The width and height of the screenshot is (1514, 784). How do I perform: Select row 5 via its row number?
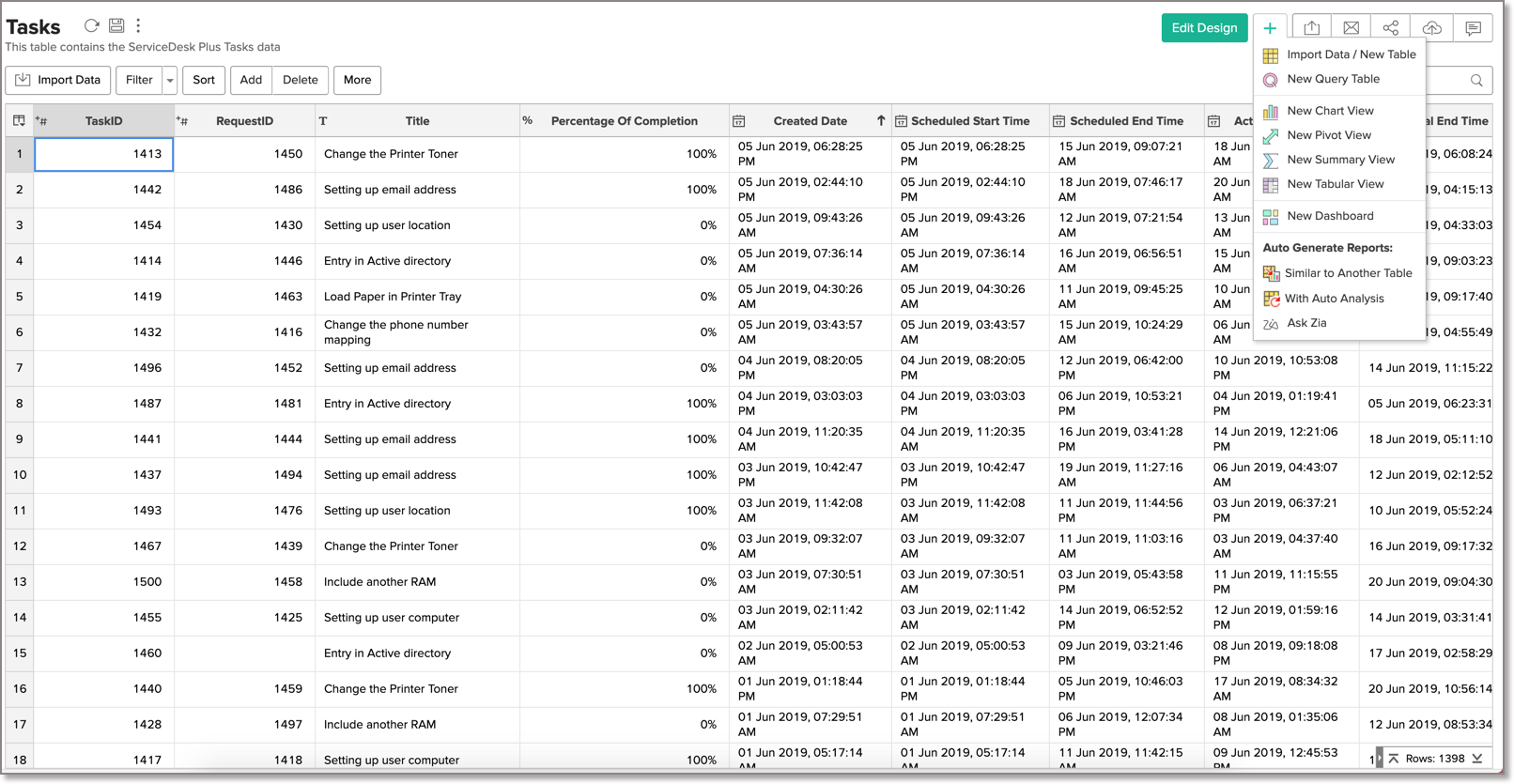[x=19, y=297]
